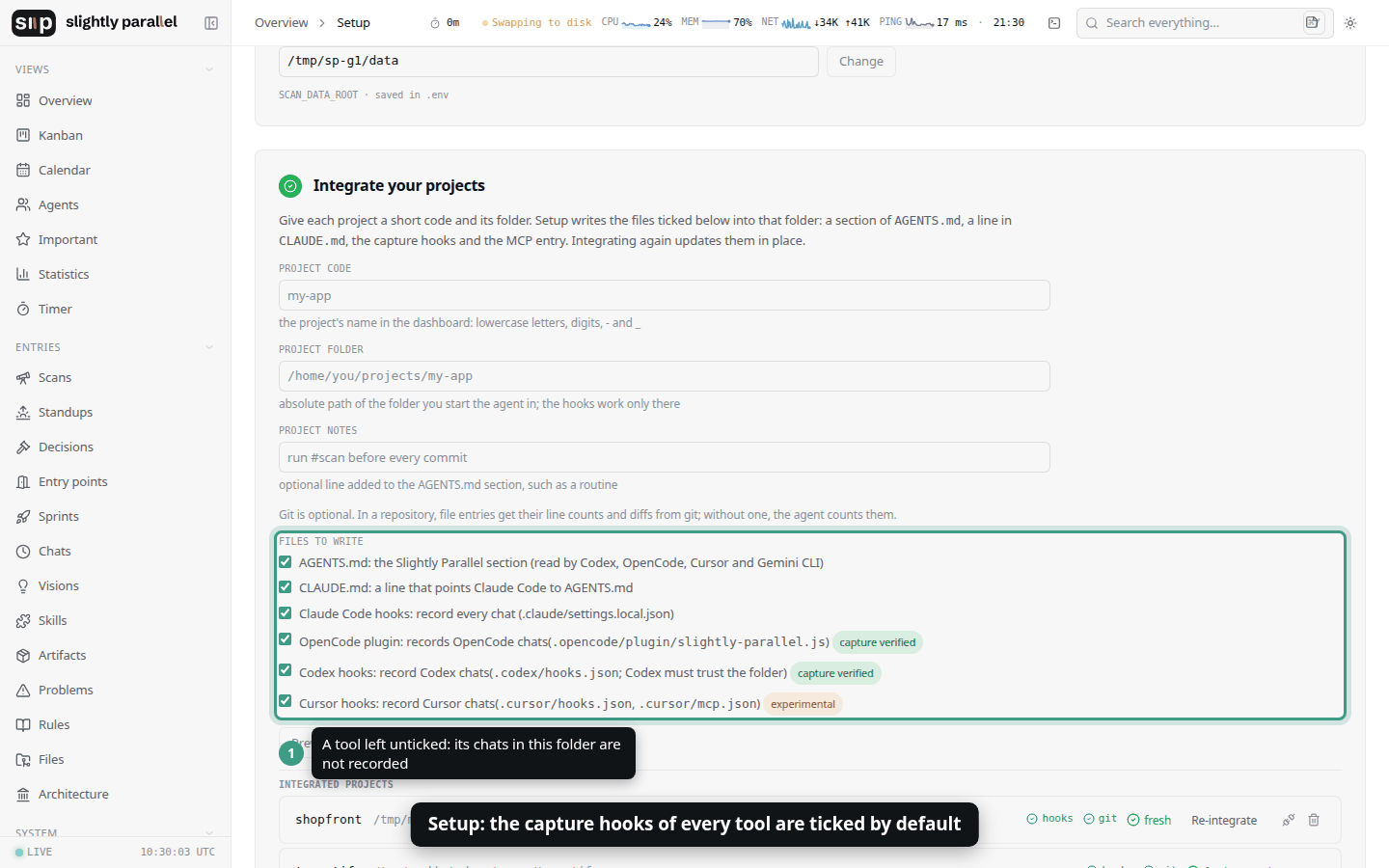Image resolution: width=1389 pixels, height=868 pixels.
Task: Open Standups in the sidebar
Action: coord(116,412)
